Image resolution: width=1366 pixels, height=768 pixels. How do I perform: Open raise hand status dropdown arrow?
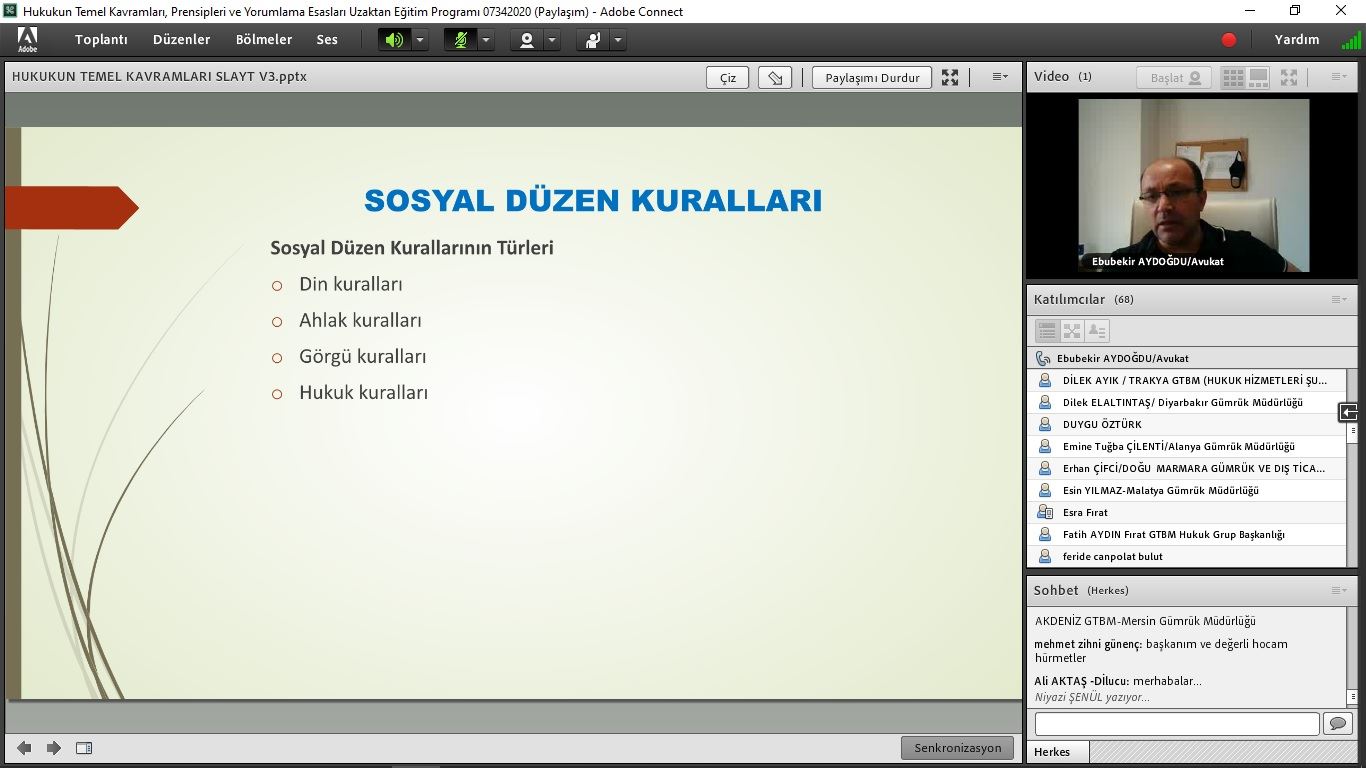618,40
